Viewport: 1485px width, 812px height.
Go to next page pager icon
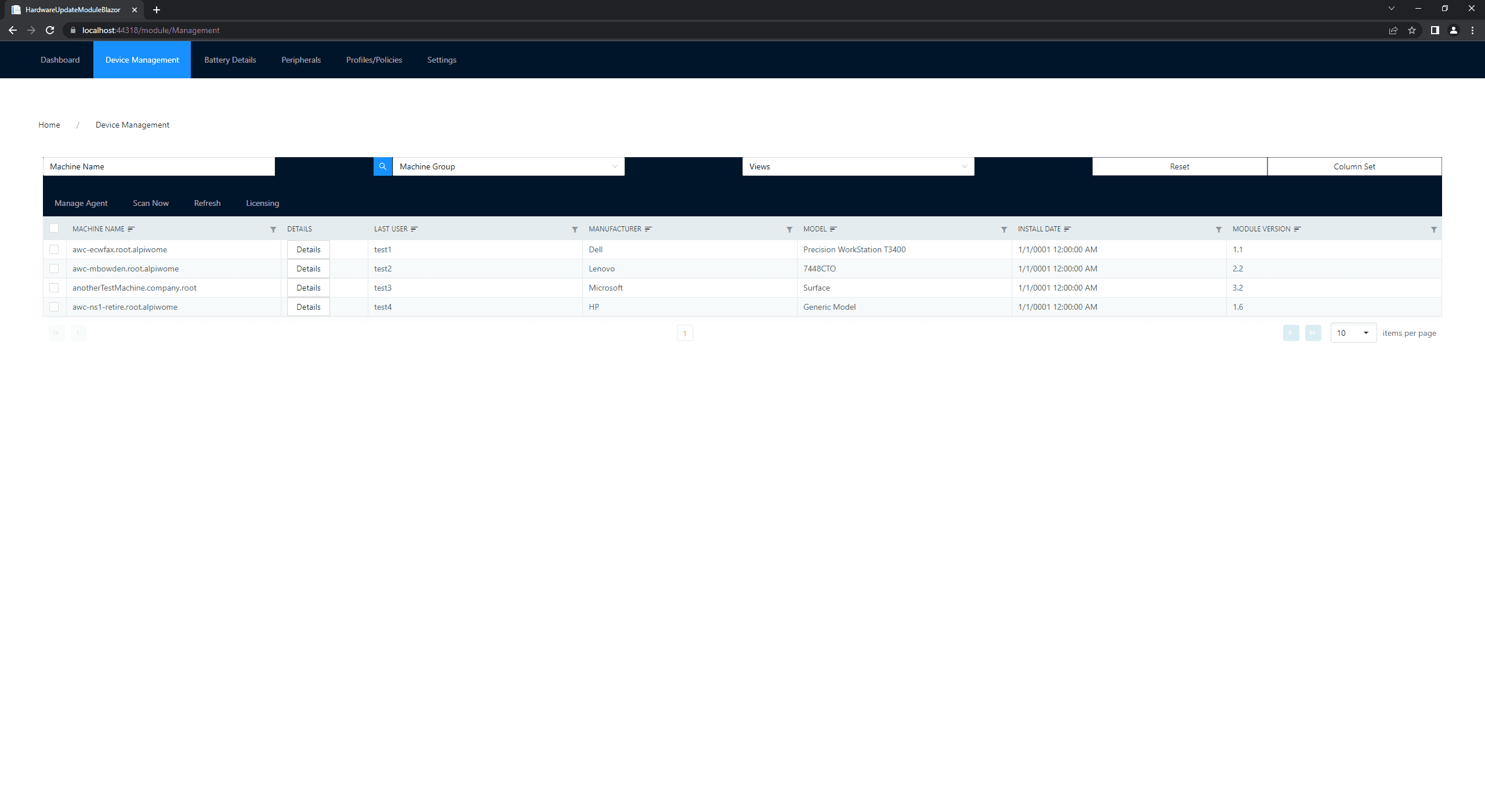coord(1291,333)
